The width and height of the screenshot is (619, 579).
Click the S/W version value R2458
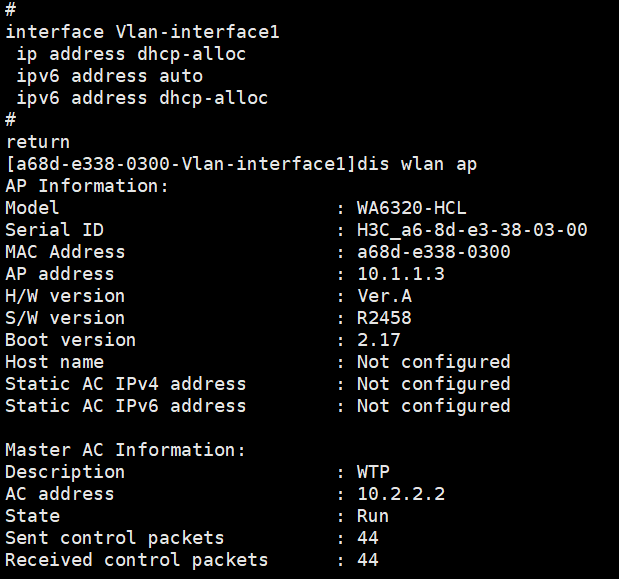click(x=384, y=318)
